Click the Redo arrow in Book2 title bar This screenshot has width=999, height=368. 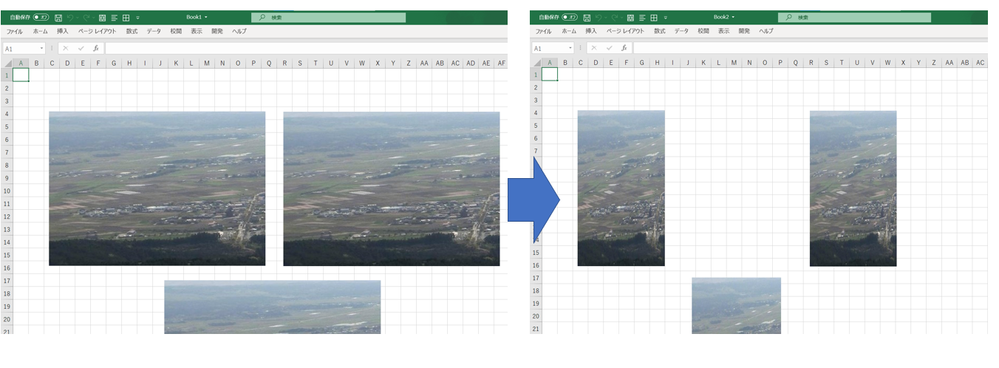[x=615, y=18]
